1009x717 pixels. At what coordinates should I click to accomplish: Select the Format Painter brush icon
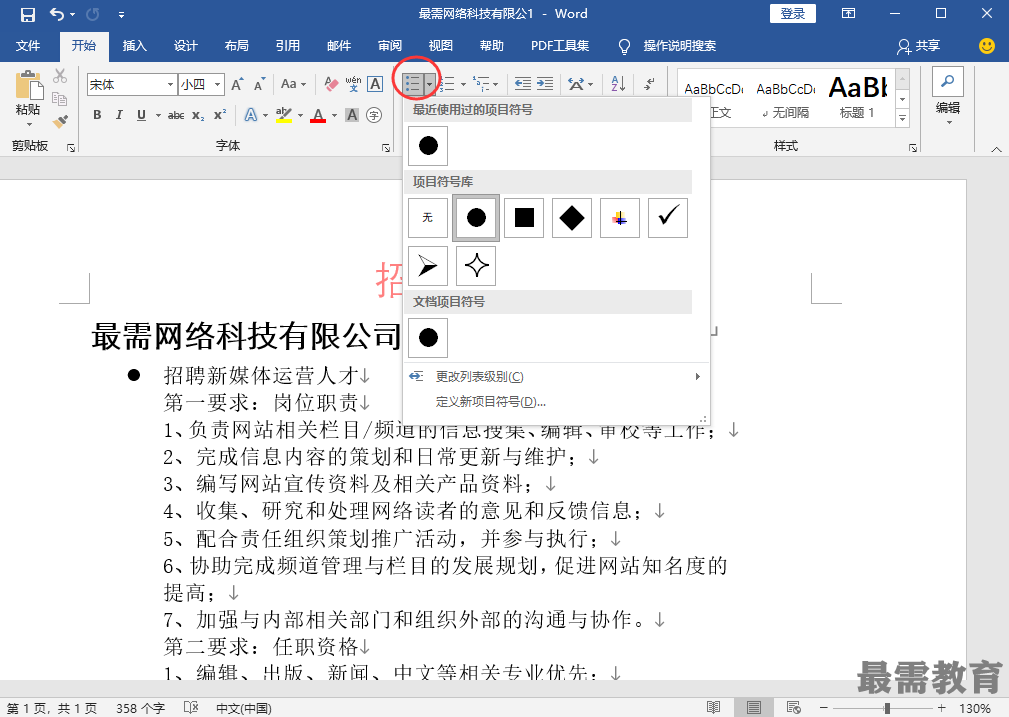point(60,121)
